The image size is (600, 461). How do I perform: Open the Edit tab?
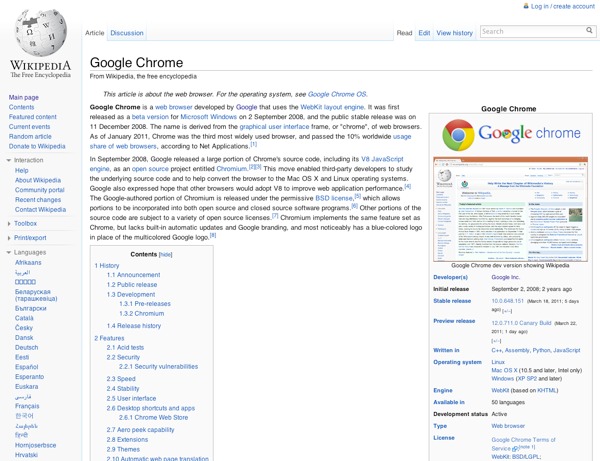[x=424, y=33]
